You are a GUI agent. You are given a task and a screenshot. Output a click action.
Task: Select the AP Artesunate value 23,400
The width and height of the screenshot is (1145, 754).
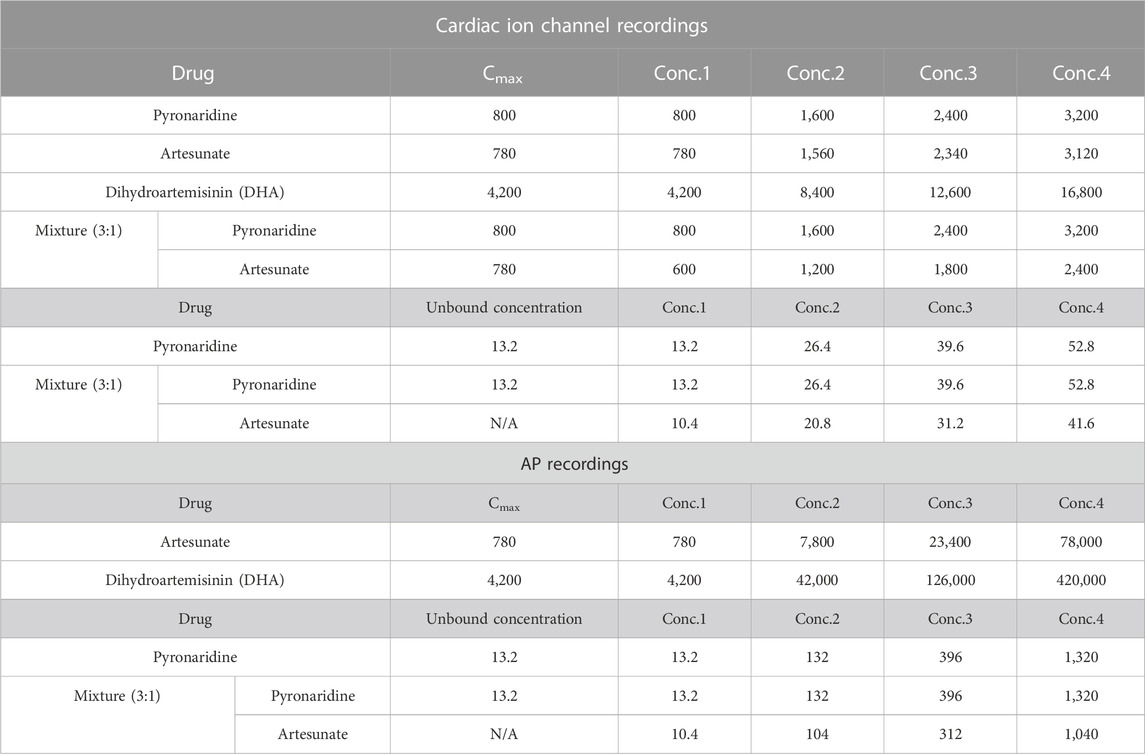click(950, 542)
